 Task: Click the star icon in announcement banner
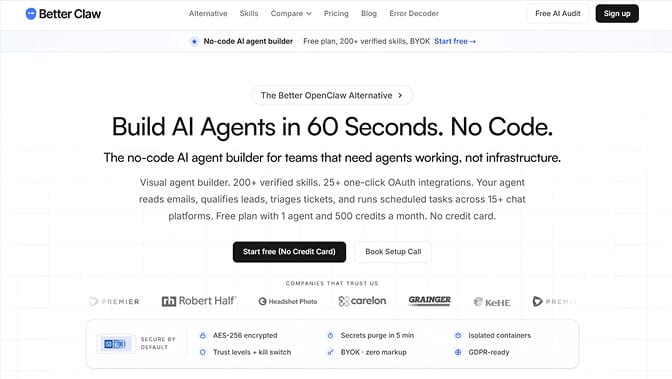(194, 41)
